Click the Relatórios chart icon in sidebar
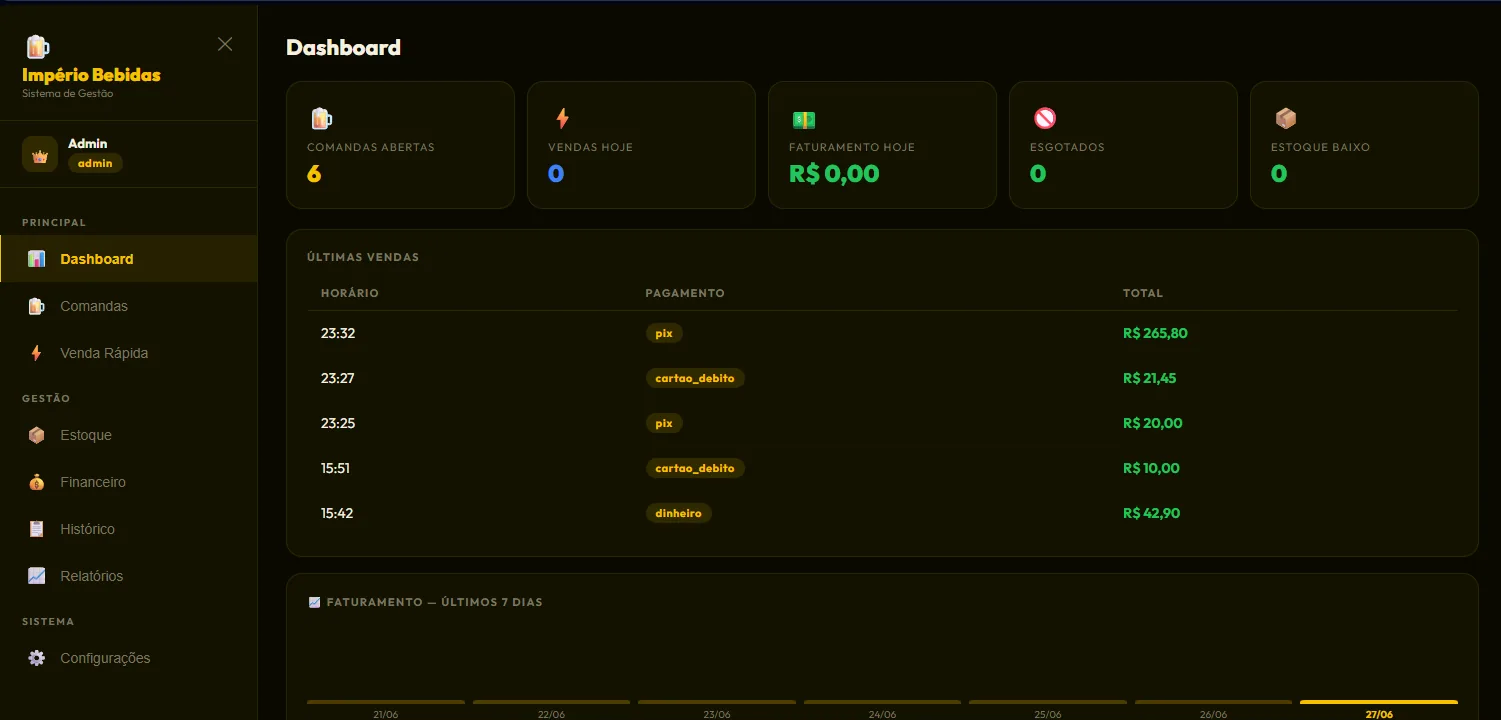Screen dimensions: 1501x720 (37, 576)
